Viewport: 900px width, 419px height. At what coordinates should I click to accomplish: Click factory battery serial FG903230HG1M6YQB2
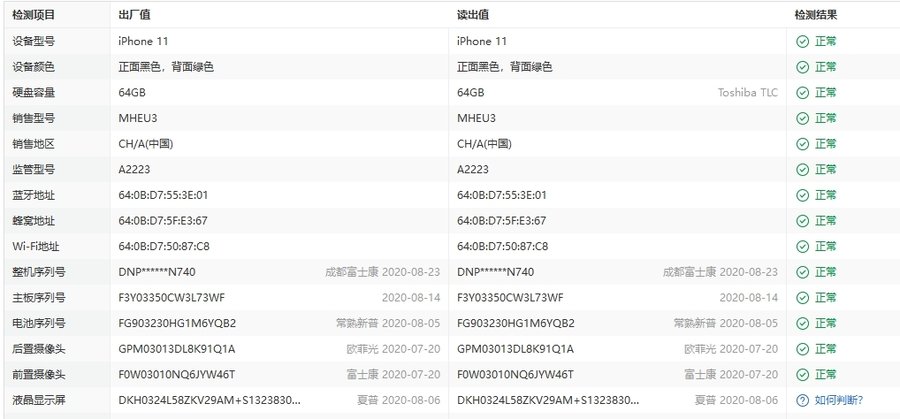[x=177, y=323]
